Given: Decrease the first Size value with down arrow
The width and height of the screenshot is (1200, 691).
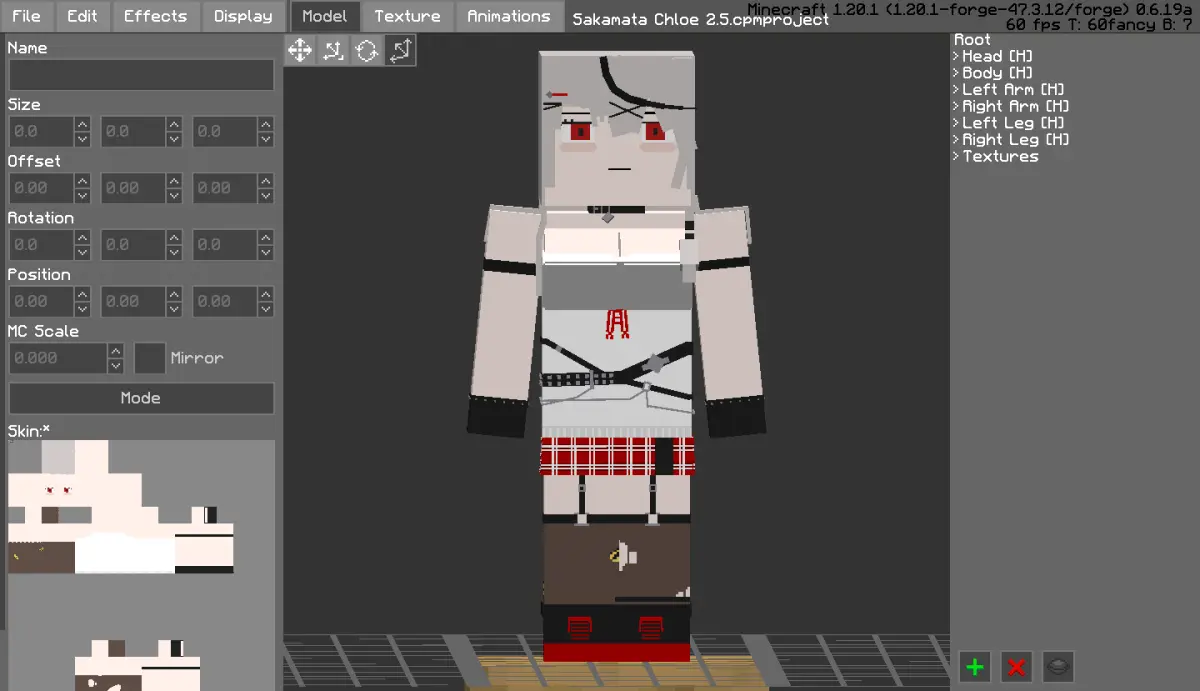Looking at the screenshot, I should pos(83,139).
